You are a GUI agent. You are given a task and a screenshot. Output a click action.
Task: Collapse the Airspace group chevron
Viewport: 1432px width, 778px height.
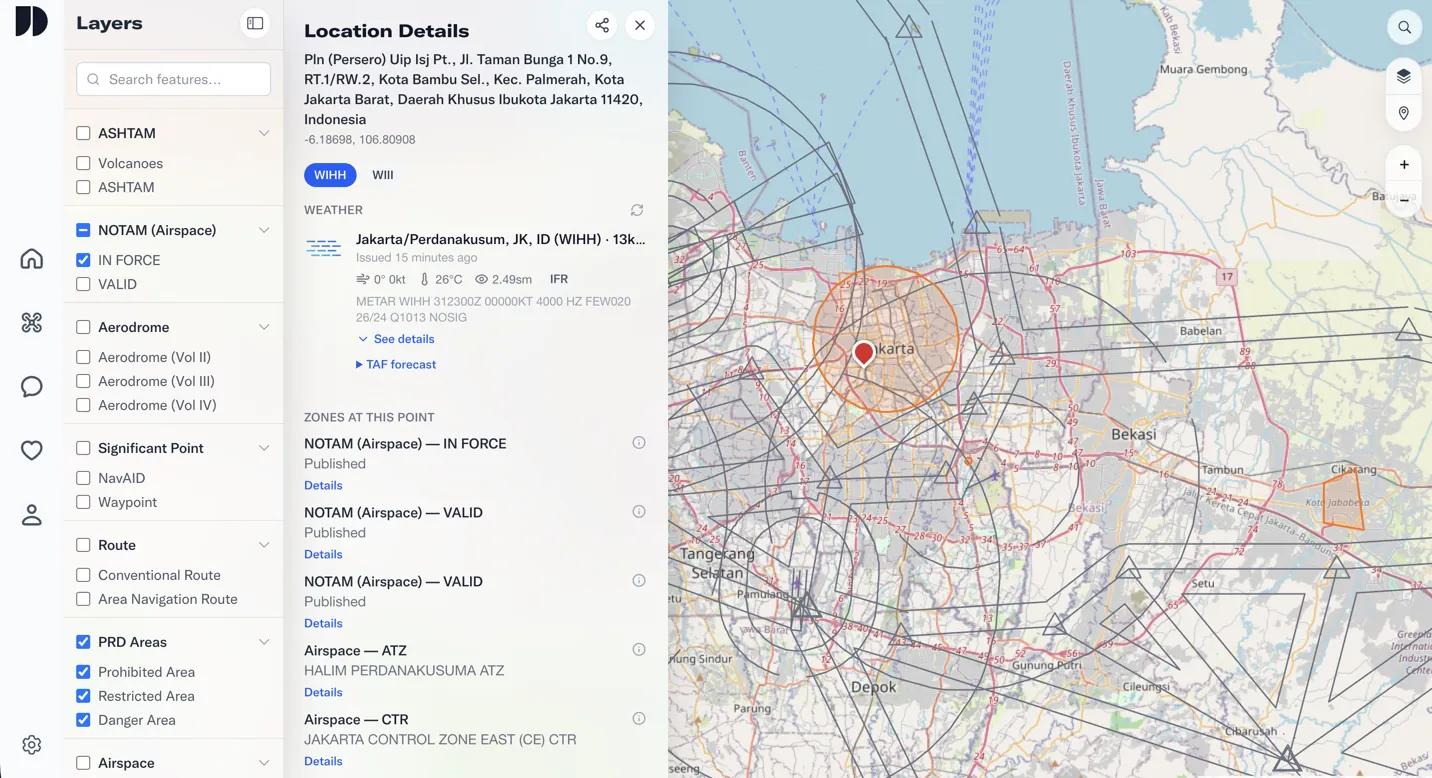(x=264, y=763)
